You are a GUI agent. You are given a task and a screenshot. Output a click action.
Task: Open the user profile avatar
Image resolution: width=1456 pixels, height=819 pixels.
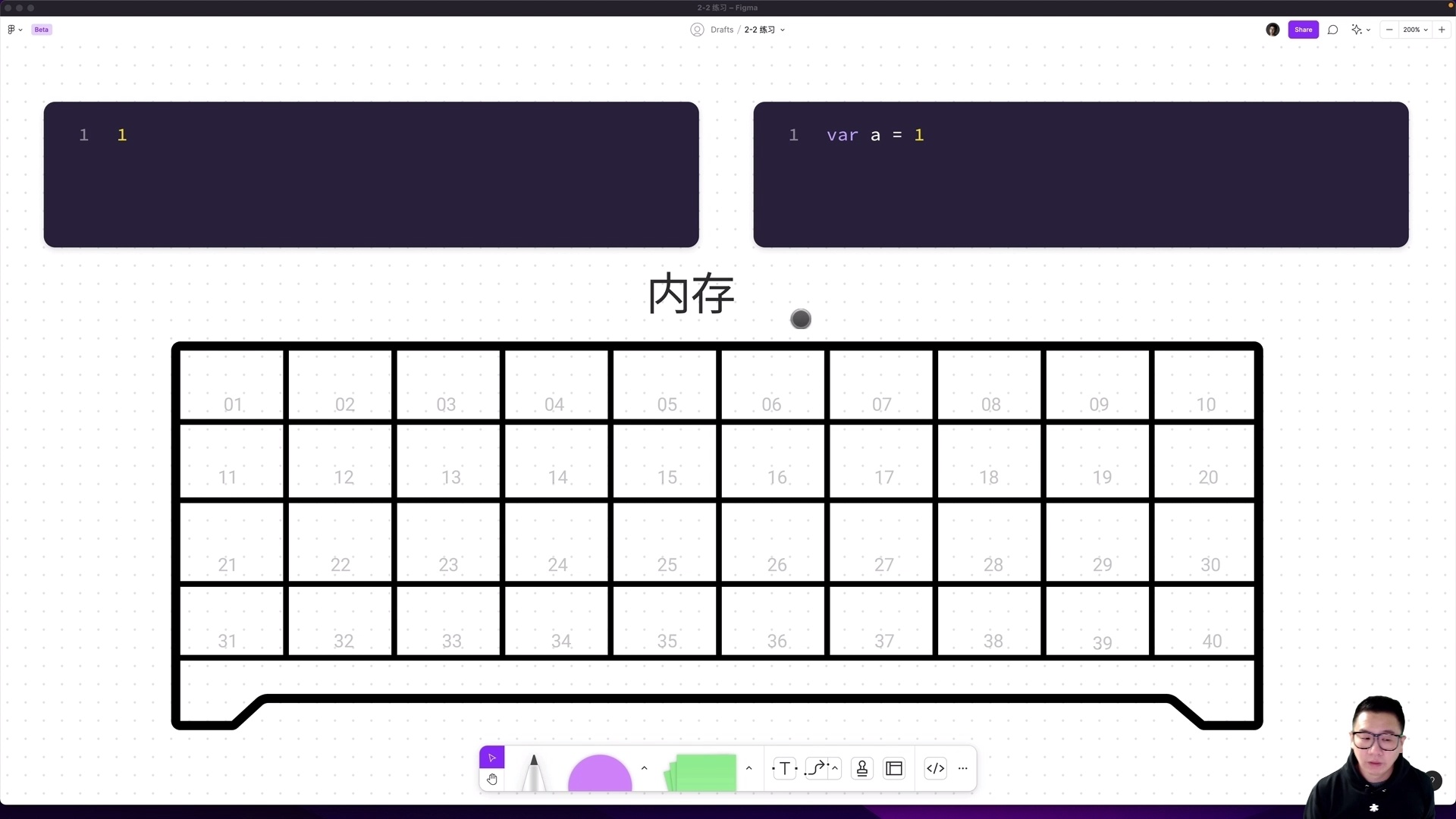point(1272,30)
